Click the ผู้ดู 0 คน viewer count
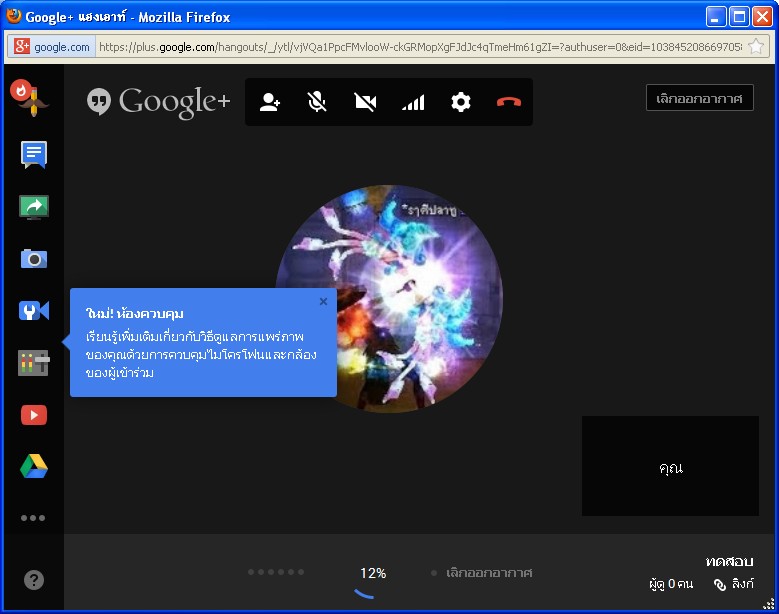 671,584
